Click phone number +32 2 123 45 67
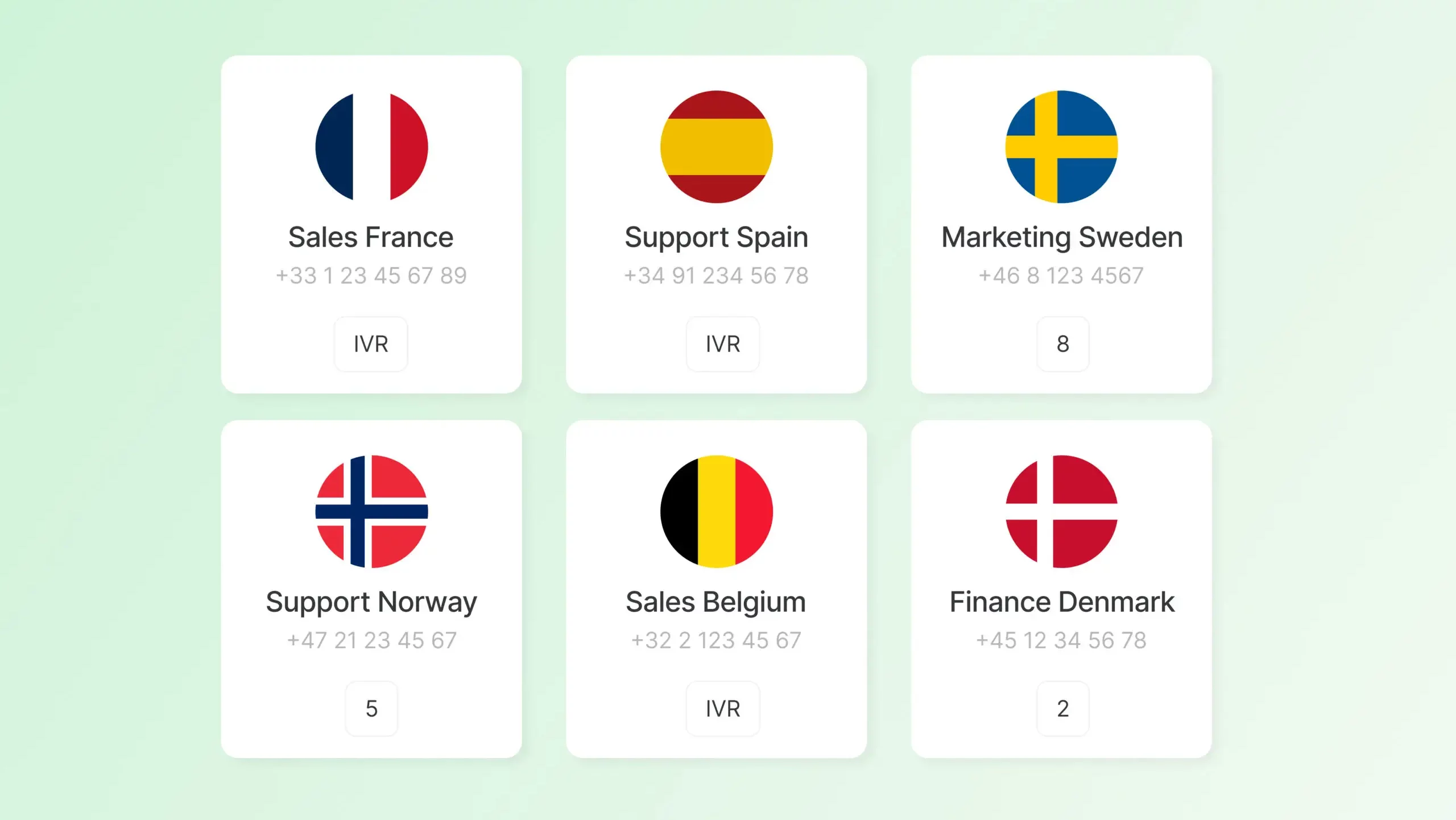The width and height of the screenshot is (1456, 820). pos(716,640)
